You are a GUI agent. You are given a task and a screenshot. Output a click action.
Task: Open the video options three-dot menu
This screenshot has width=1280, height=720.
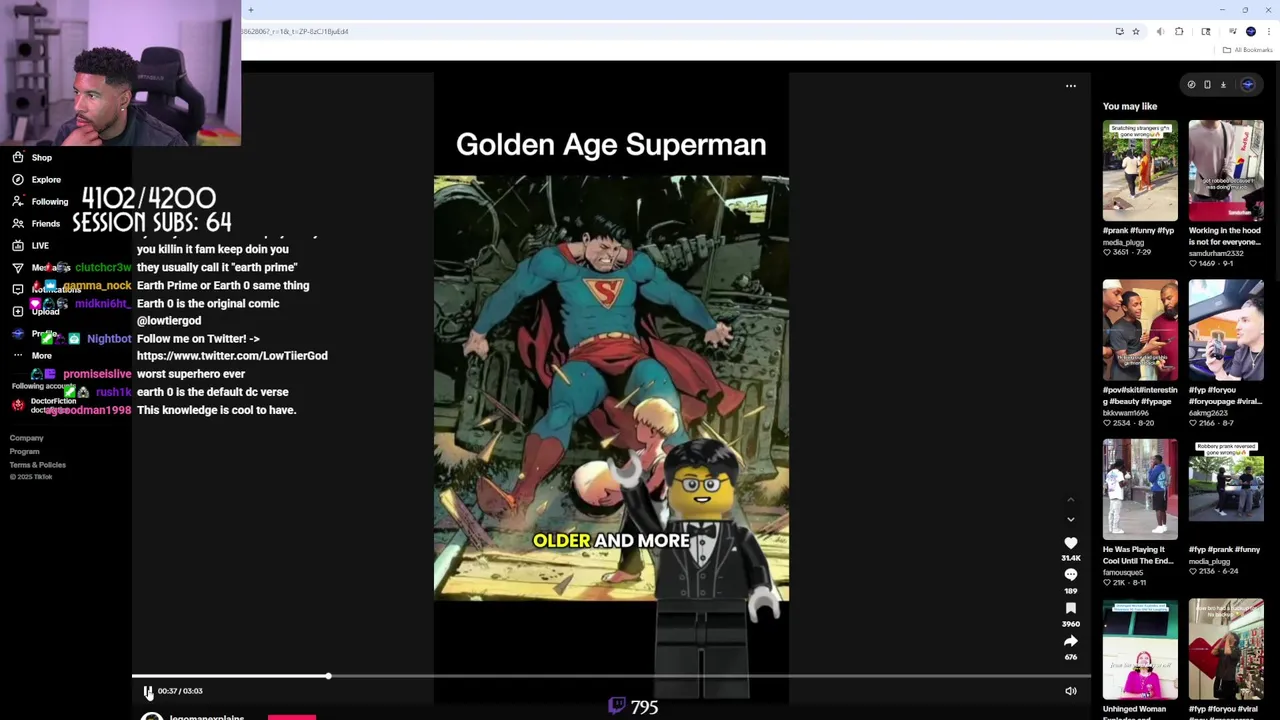click(x=1071, y=86)
